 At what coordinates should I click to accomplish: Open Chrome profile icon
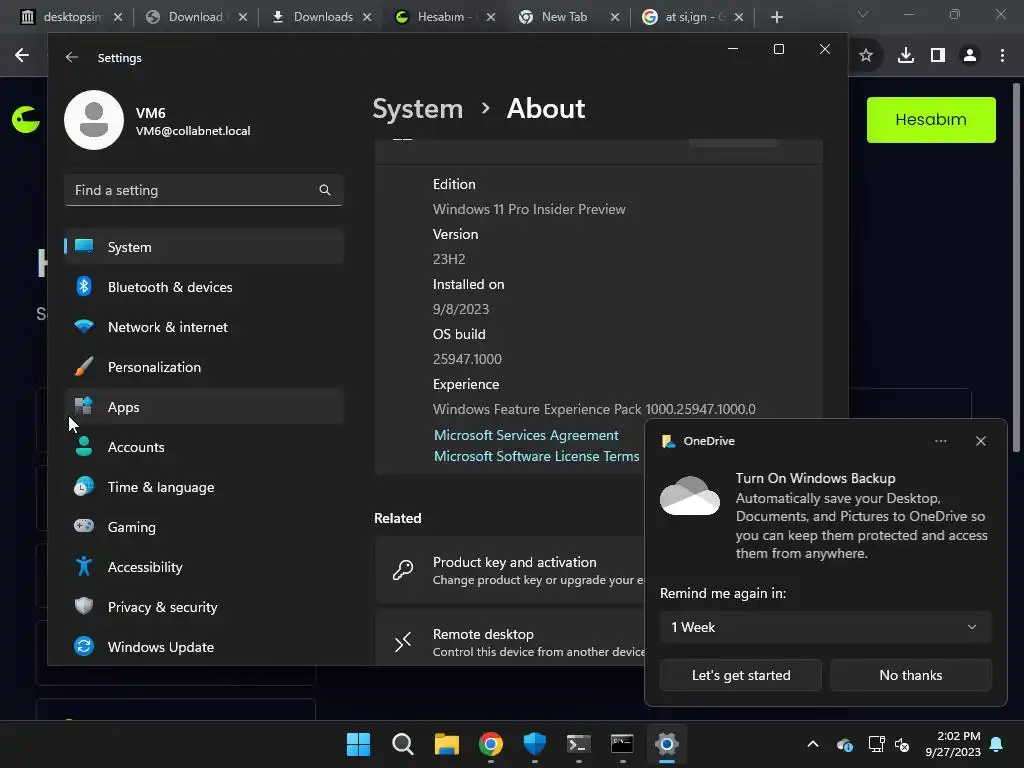coord(970,56)
